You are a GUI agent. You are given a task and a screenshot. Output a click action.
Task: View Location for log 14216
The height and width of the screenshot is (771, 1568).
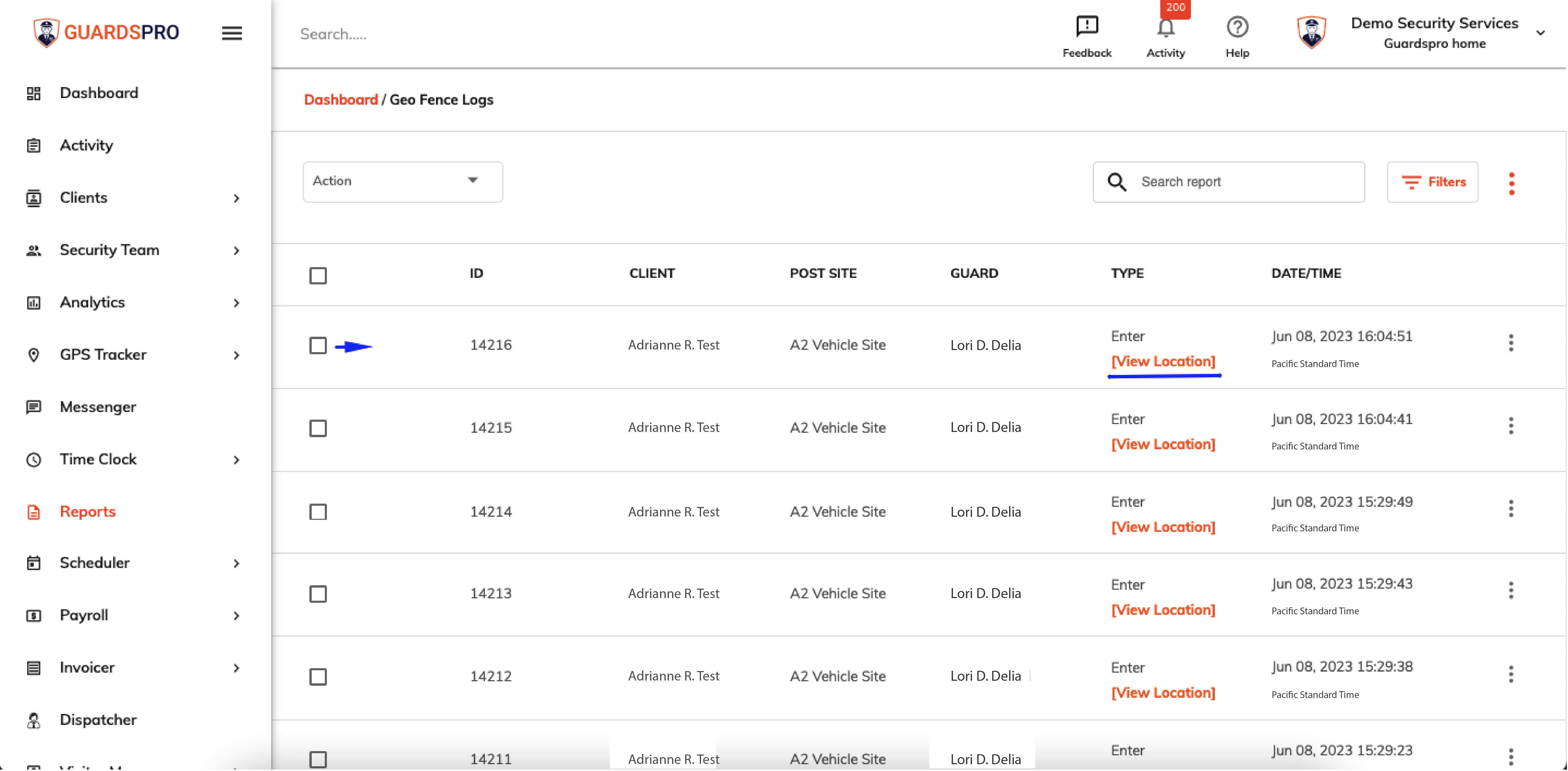click(1163, 362)
